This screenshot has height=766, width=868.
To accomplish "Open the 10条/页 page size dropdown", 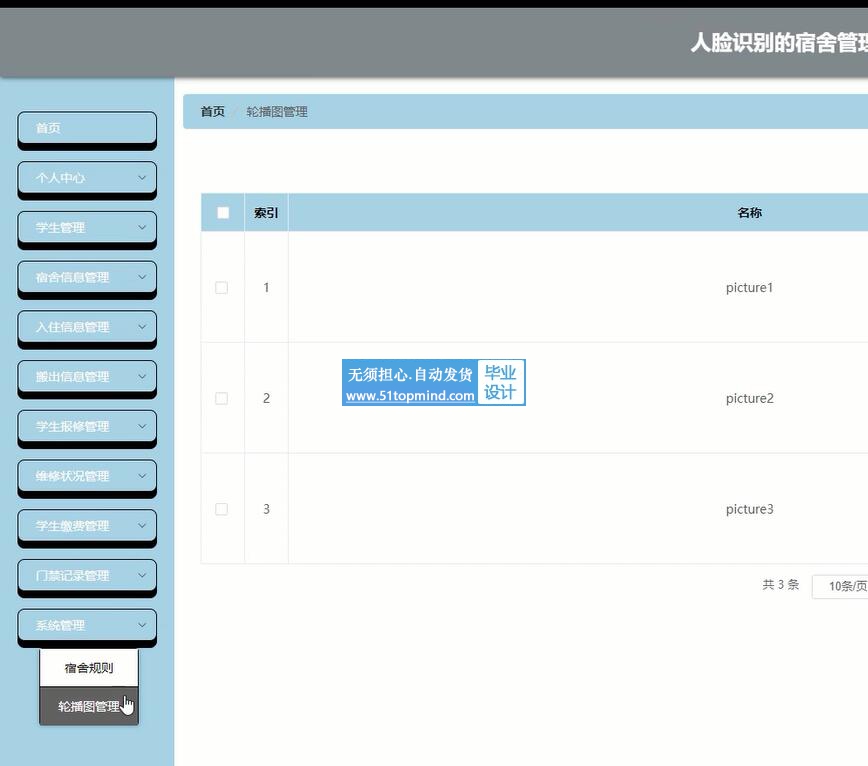I will coord(840,586).
